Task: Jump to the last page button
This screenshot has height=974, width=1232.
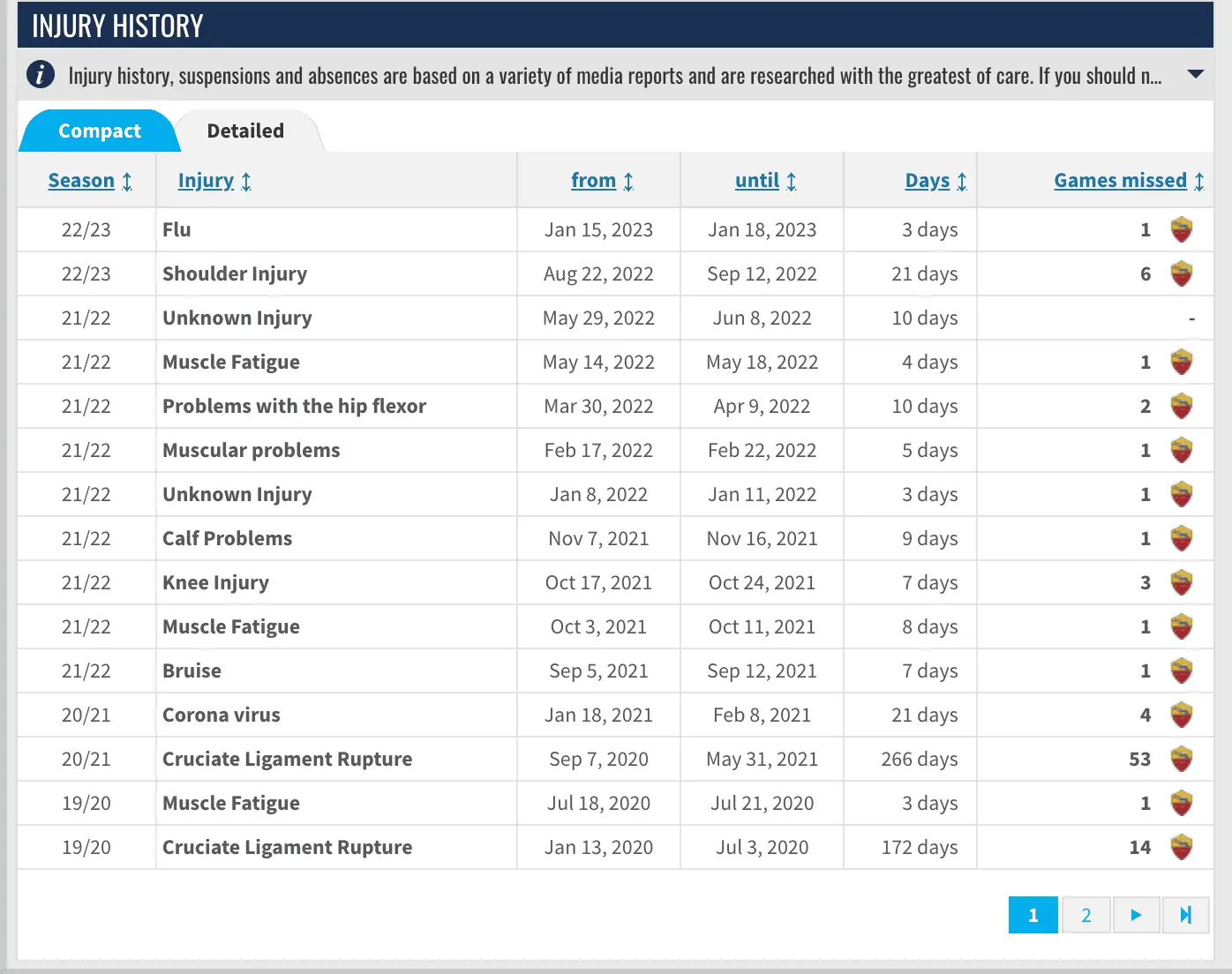Action: click(1185, 915)
